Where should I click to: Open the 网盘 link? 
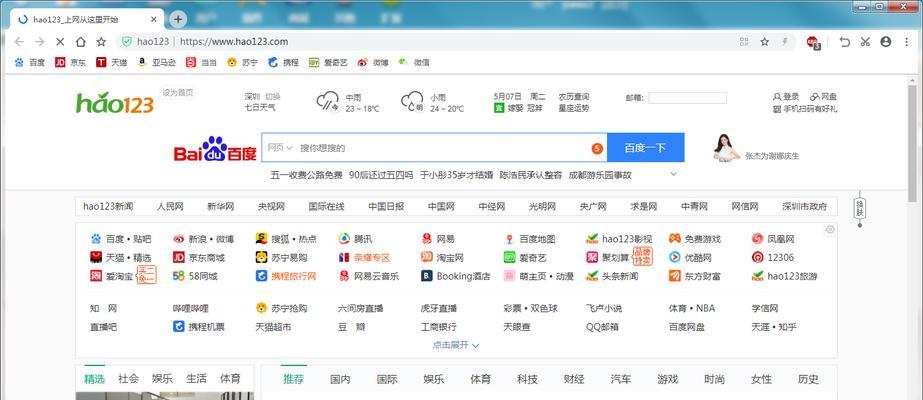tap(824, 96)
